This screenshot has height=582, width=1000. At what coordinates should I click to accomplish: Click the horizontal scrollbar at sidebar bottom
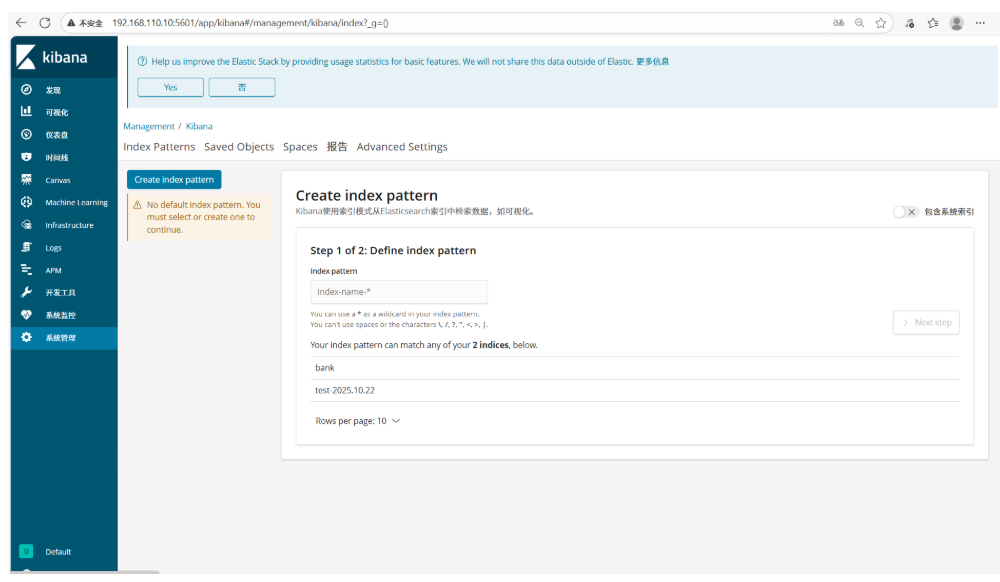click(x=85, y=572)
